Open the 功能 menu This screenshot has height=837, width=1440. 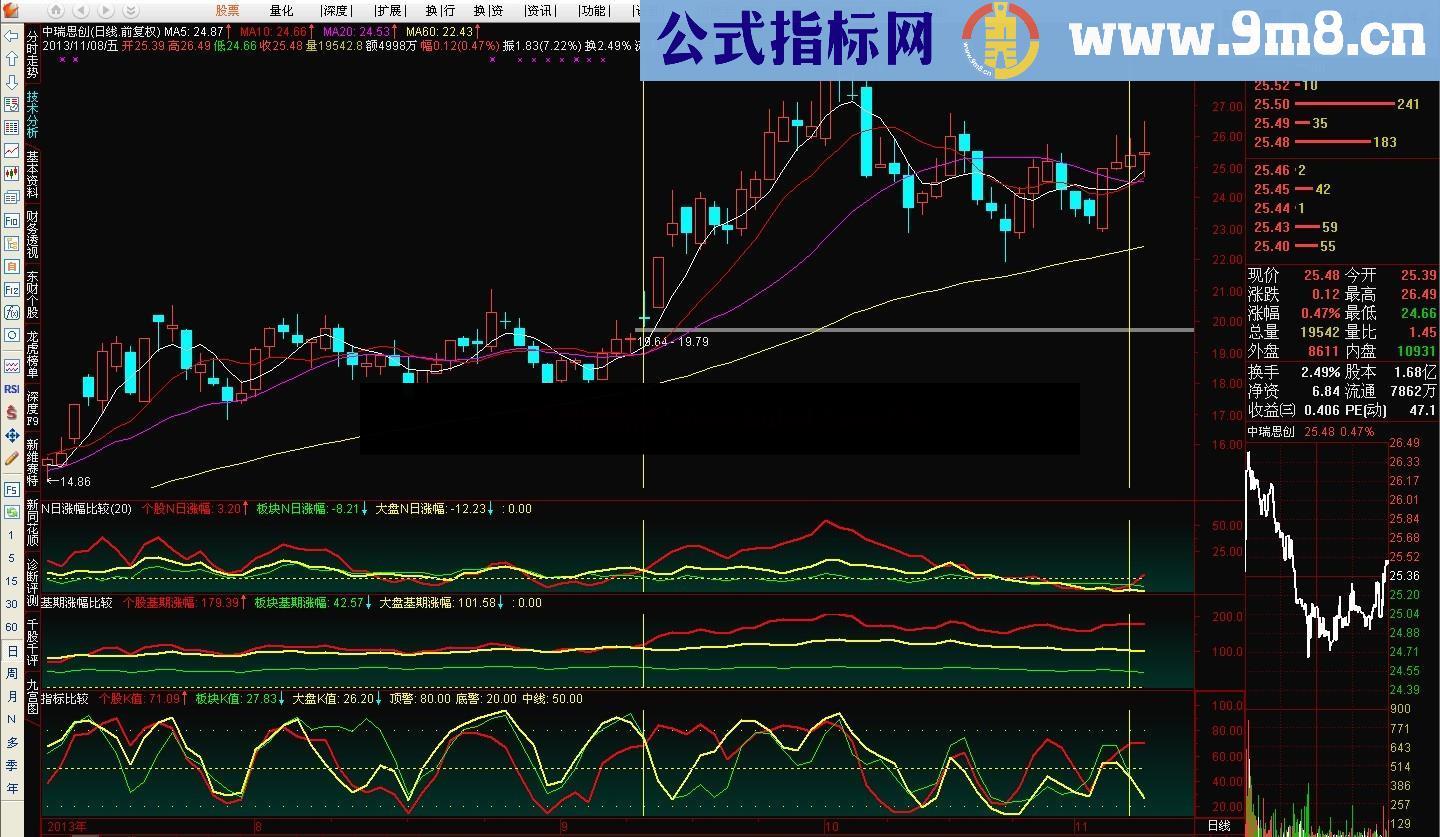[x=593, y=10]
